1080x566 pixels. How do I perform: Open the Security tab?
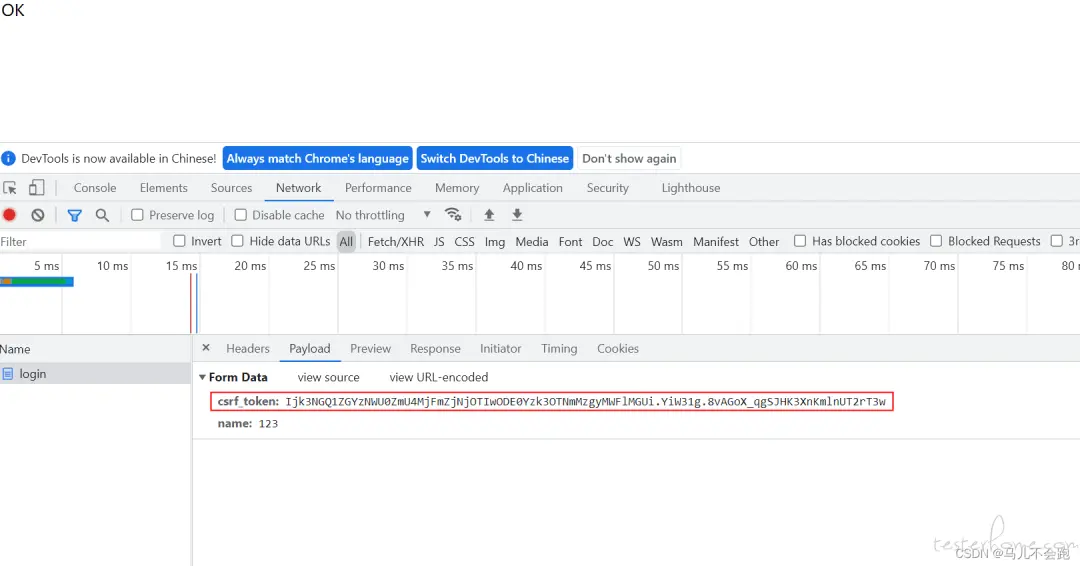click(x=608, y=188)
